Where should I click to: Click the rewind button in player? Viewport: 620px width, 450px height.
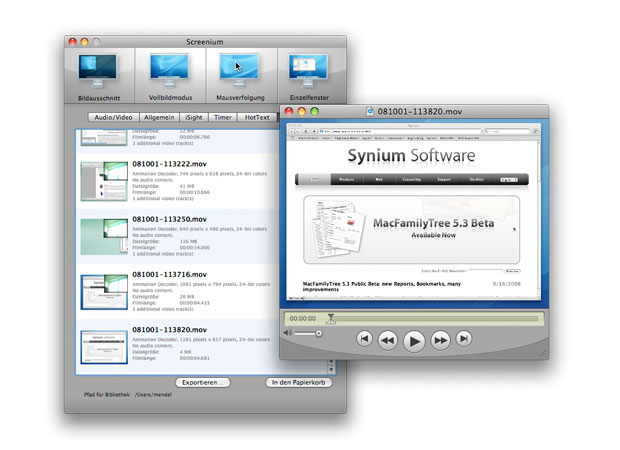[388, 340]
